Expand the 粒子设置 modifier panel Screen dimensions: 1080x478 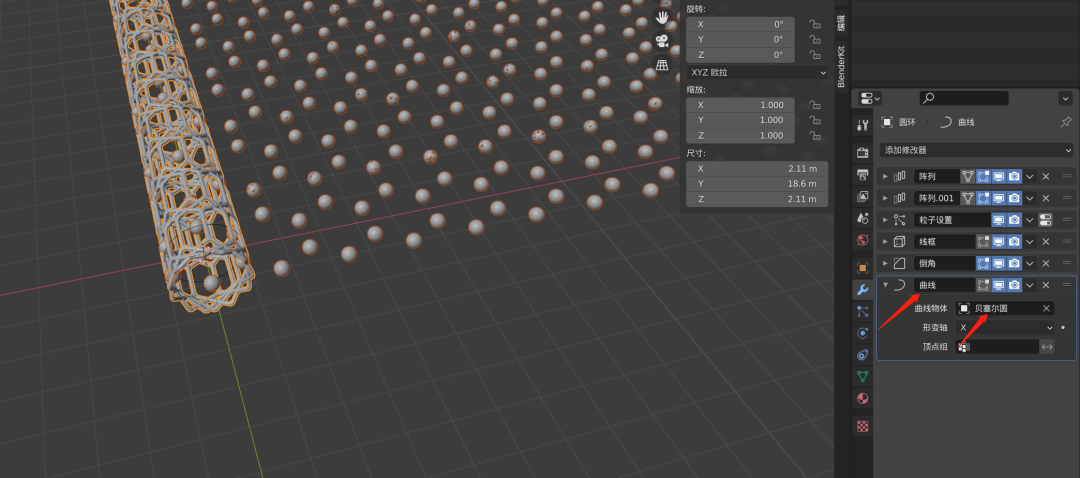[x=885, y=220]
